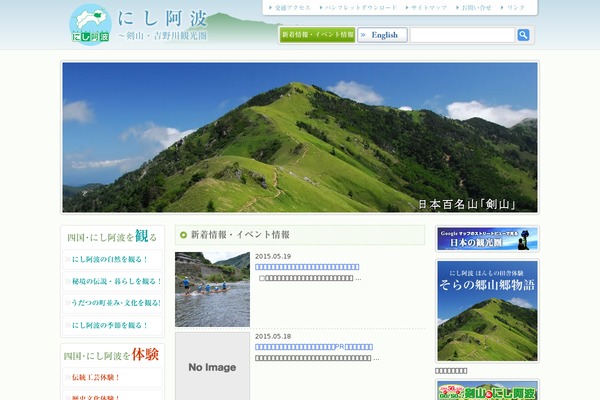
Task: Open リンク in the top menu
Action: click(513, 8)
